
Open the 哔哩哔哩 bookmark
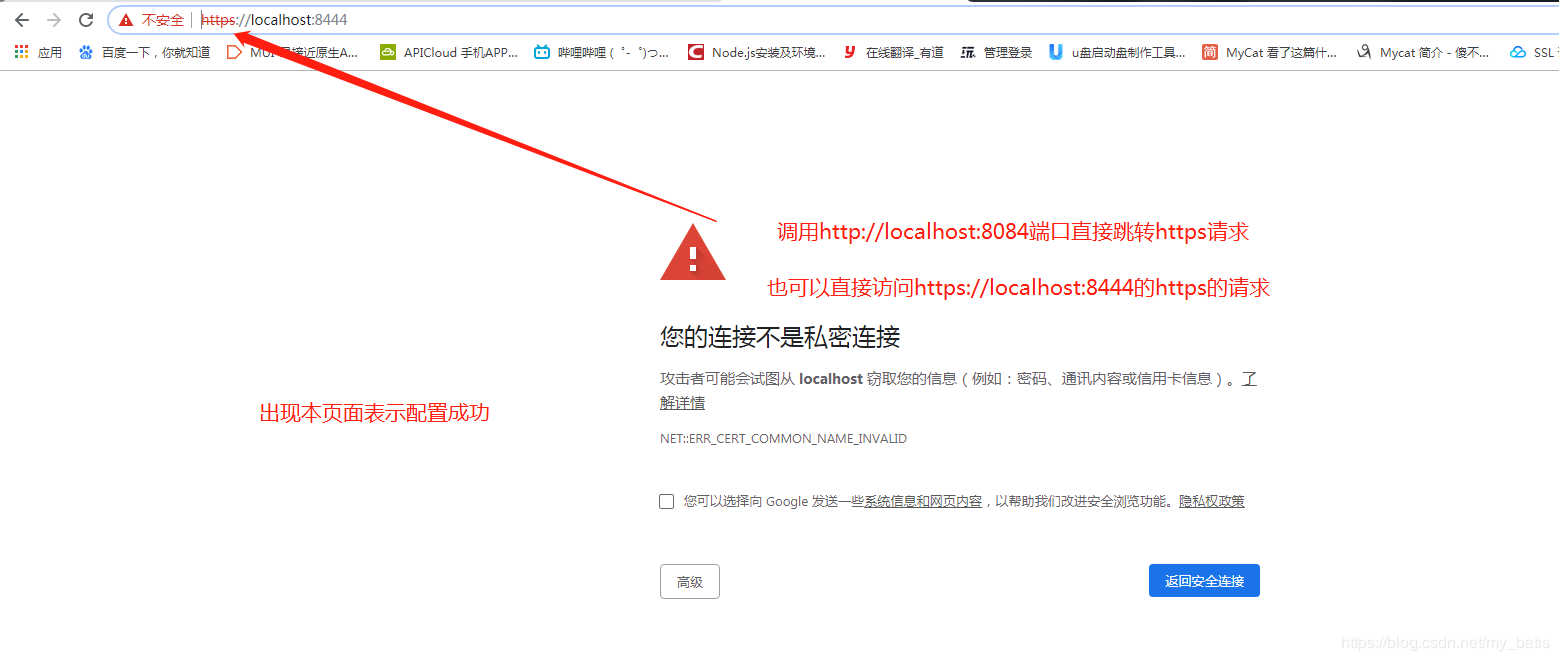[x=602, y=52]
